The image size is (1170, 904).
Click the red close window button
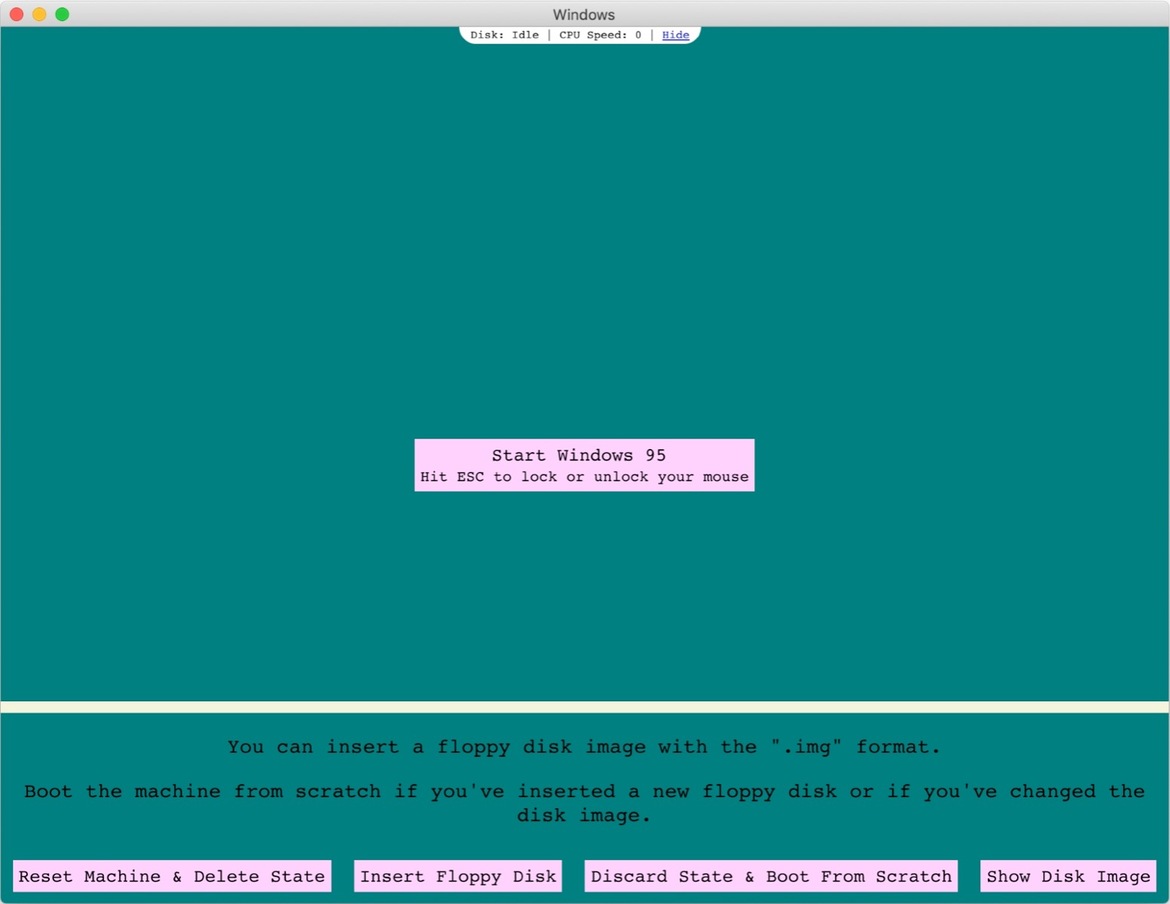(x=16, y=14)
